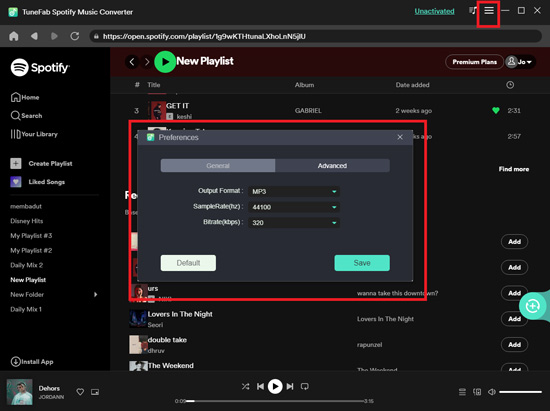This screenshot has width=550, height=411.
Task: Click the home icon in browser toolbar
Action: pos(14,36)
